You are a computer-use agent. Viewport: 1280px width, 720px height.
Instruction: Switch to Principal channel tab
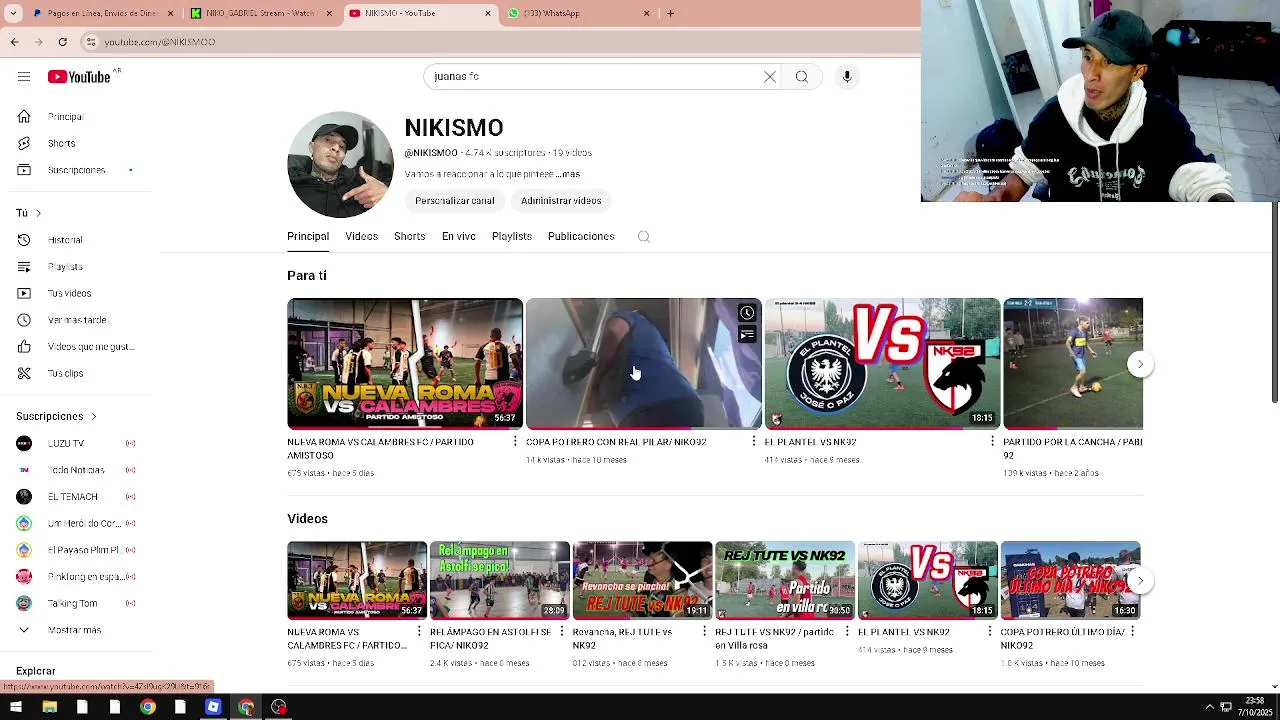(308, 237)
